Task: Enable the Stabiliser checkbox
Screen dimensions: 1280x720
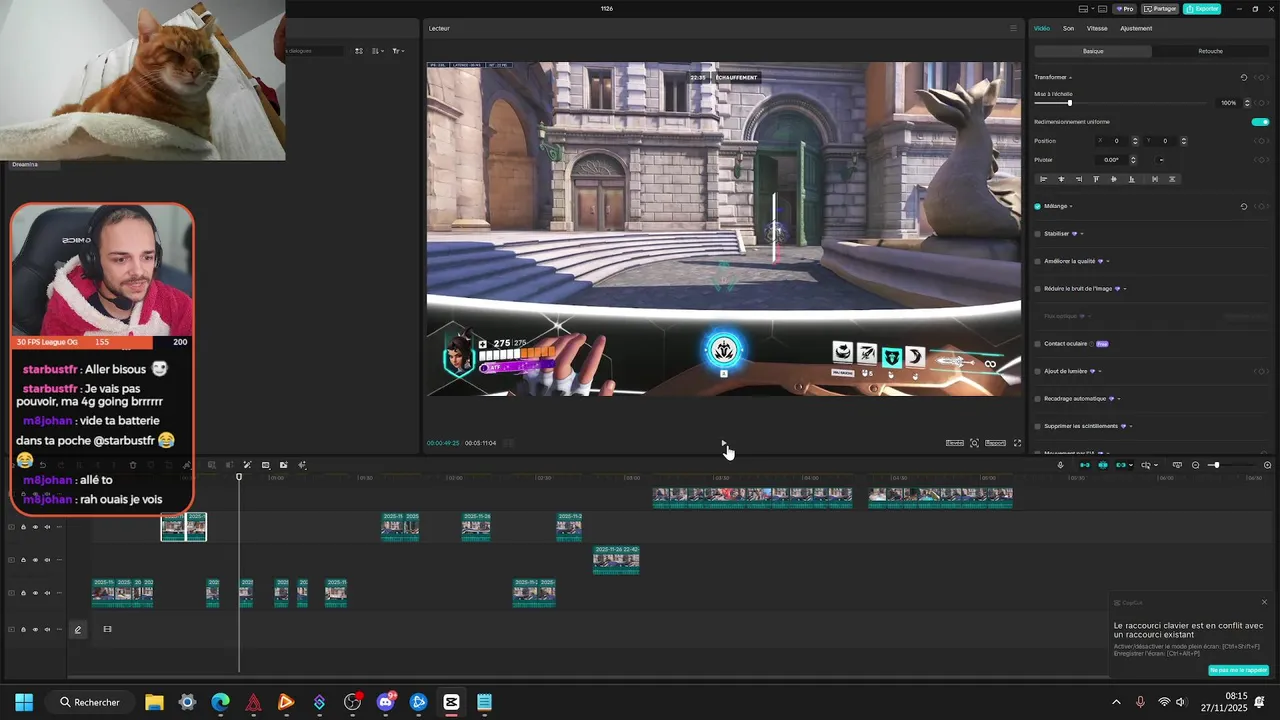Action: [x=1037, y=233]
